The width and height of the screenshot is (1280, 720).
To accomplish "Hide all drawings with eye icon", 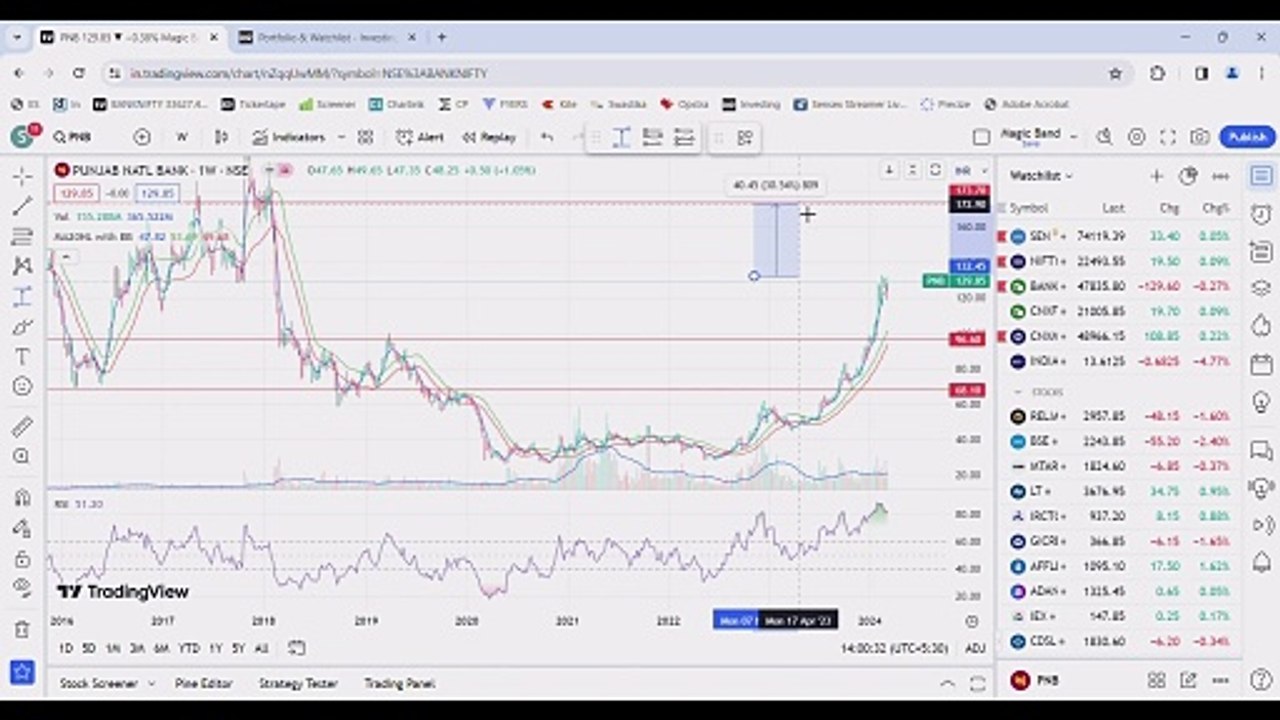I will (x=22, y=588).
